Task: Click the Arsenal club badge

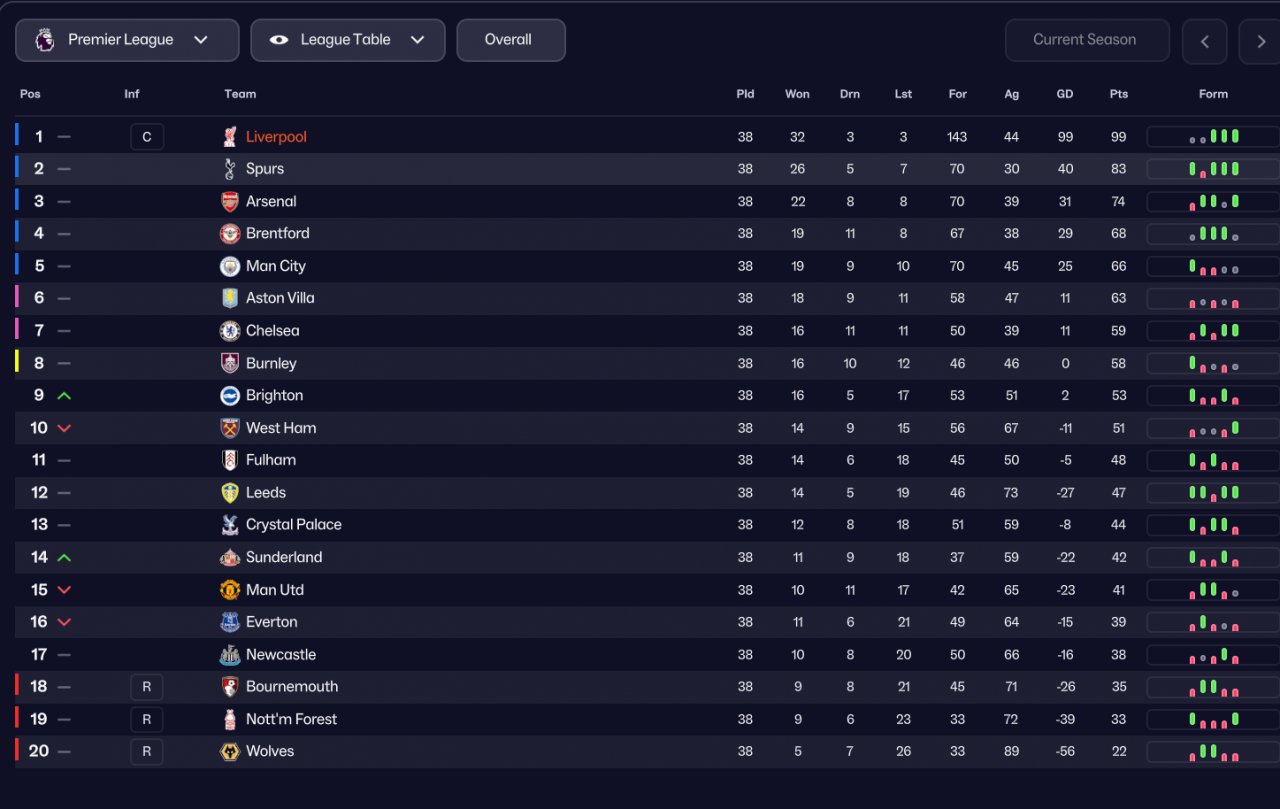Action: pos(230,201)
